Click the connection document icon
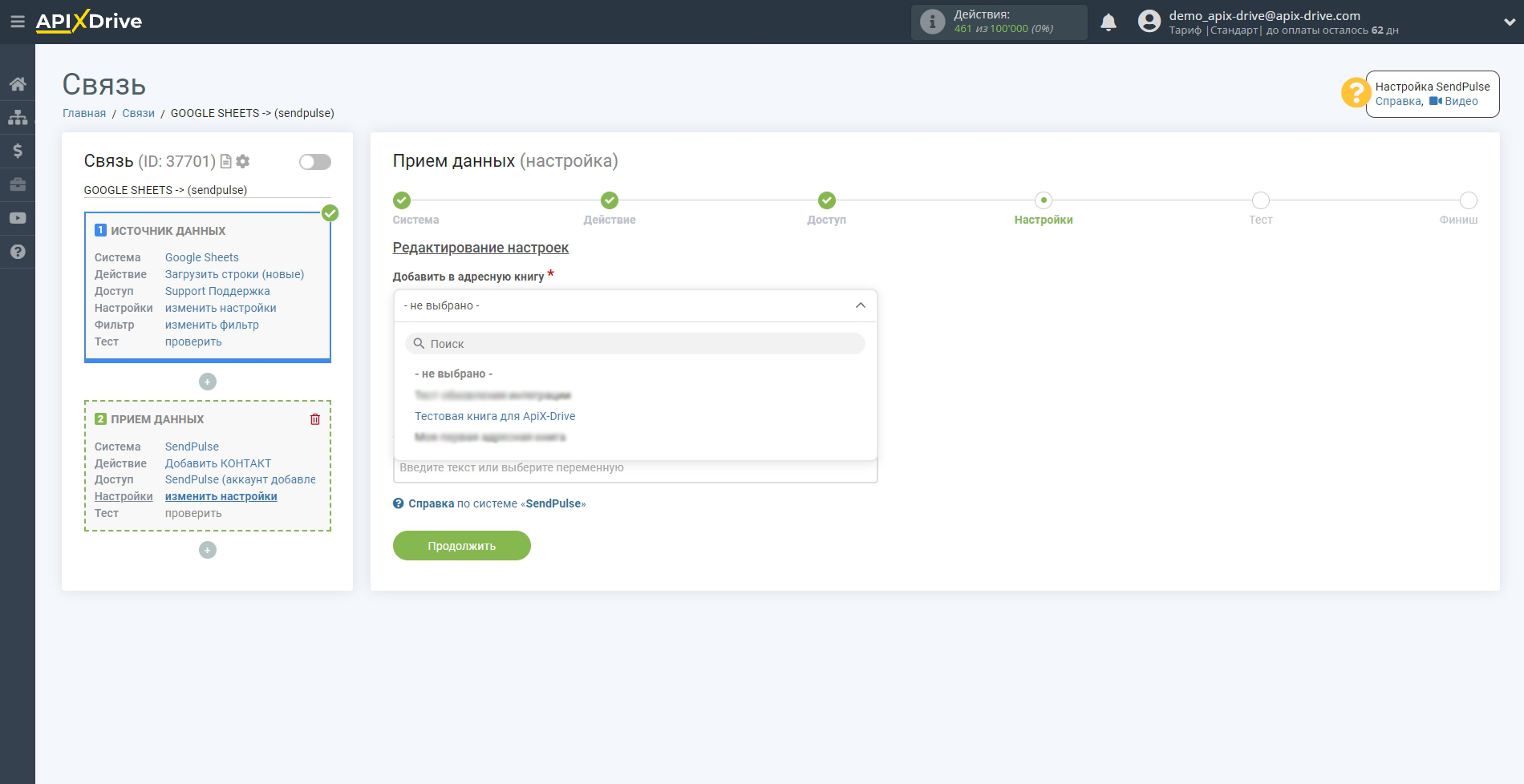The height and width of the screenshot is (784, 1524). coord(226,161)
